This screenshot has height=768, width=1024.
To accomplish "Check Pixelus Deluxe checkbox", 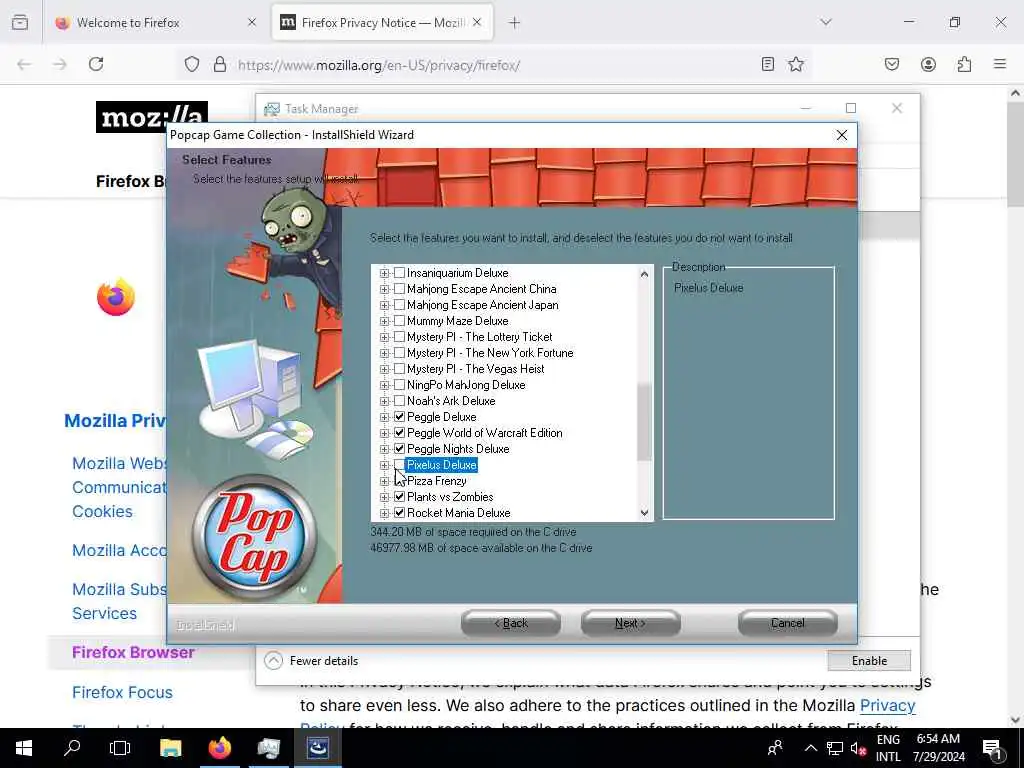I will (400, 465).
